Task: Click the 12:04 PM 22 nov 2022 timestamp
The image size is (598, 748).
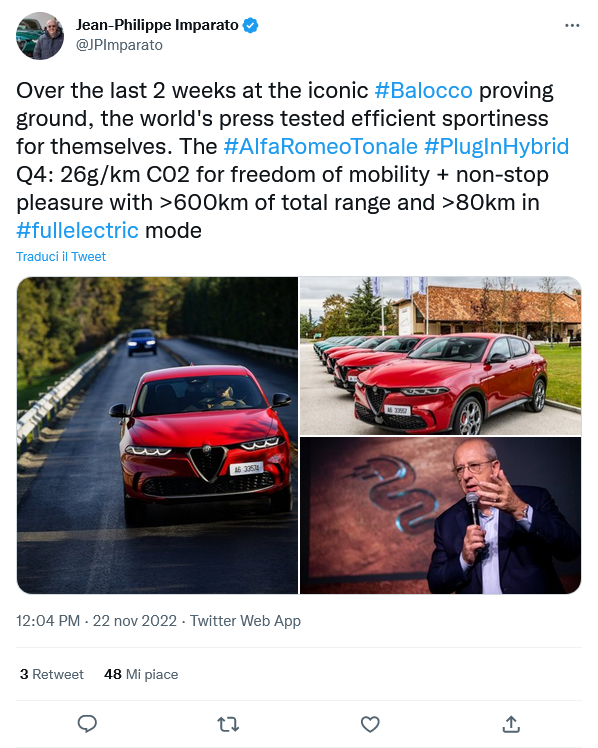Action: pyautogui.click(x=96, y=621)
